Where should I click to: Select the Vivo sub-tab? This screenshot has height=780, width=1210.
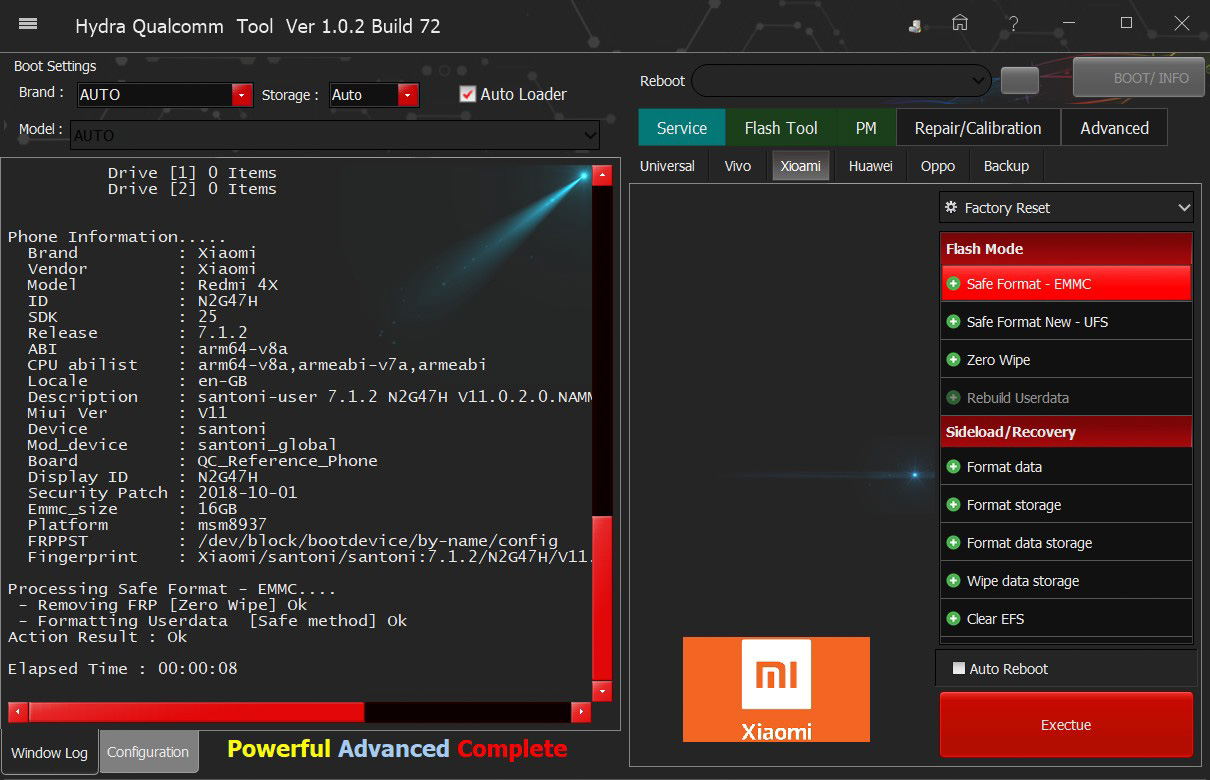tap(738, 166)
